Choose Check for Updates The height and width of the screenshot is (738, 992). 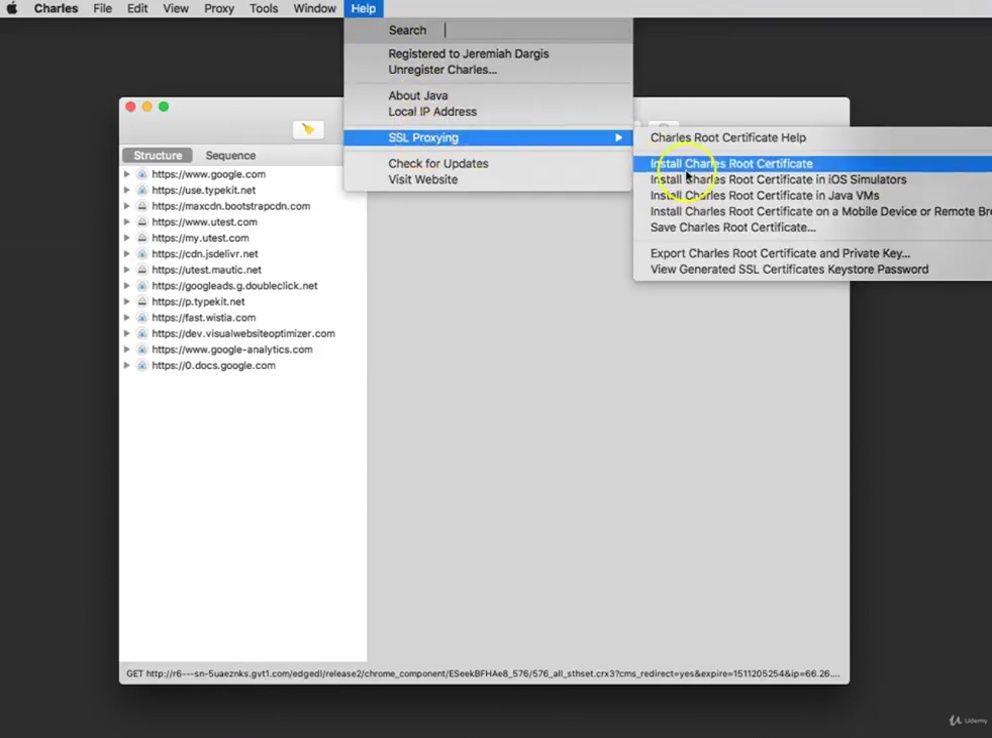(438, 163)
